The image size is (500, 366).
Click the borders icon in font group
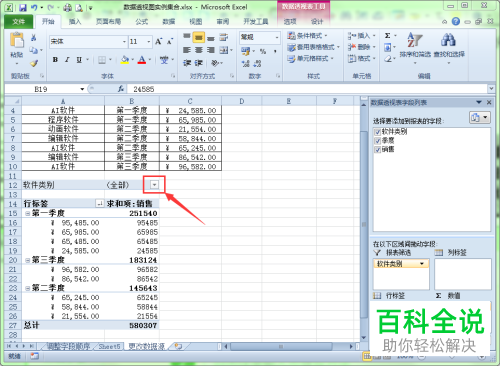[x=102, y=60]
